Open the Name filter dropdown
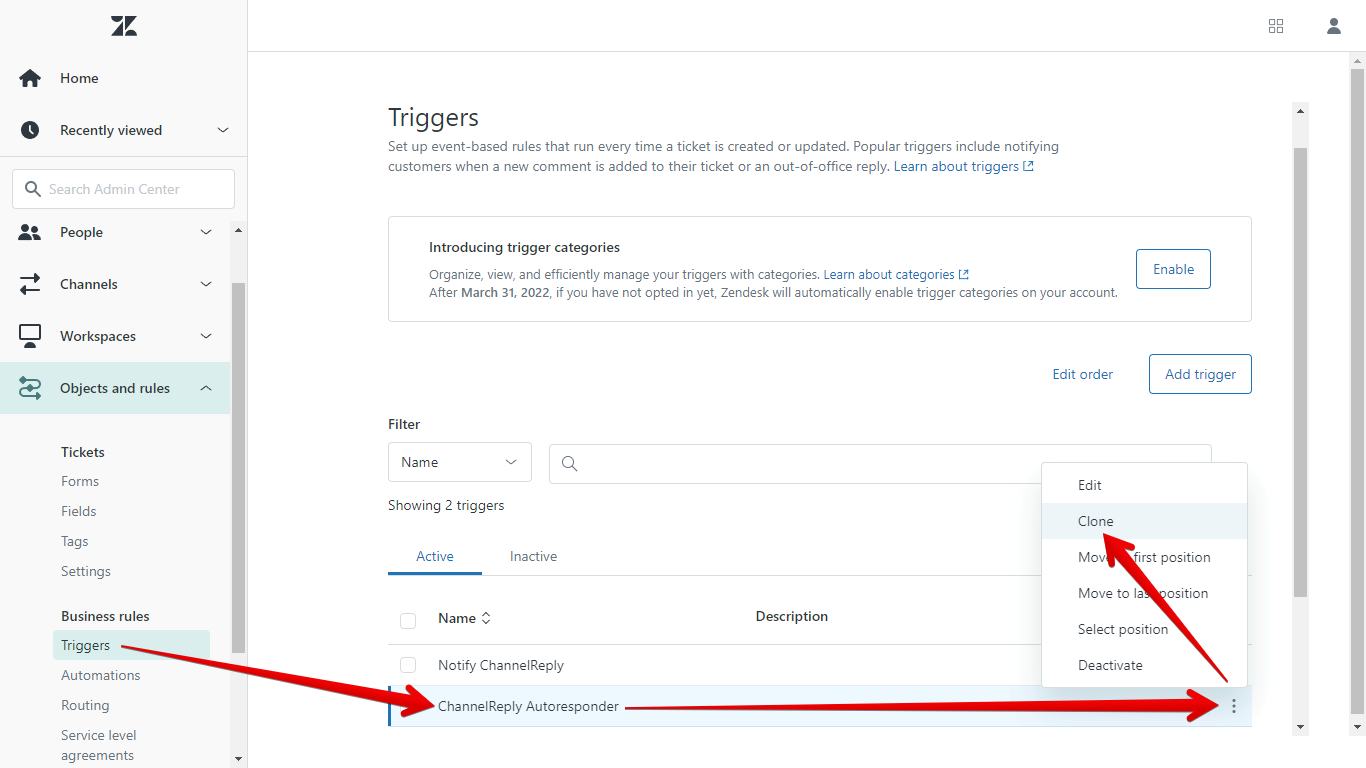Image resolution: width=1366 pixels, height=768 pixels. click(460, 462)
